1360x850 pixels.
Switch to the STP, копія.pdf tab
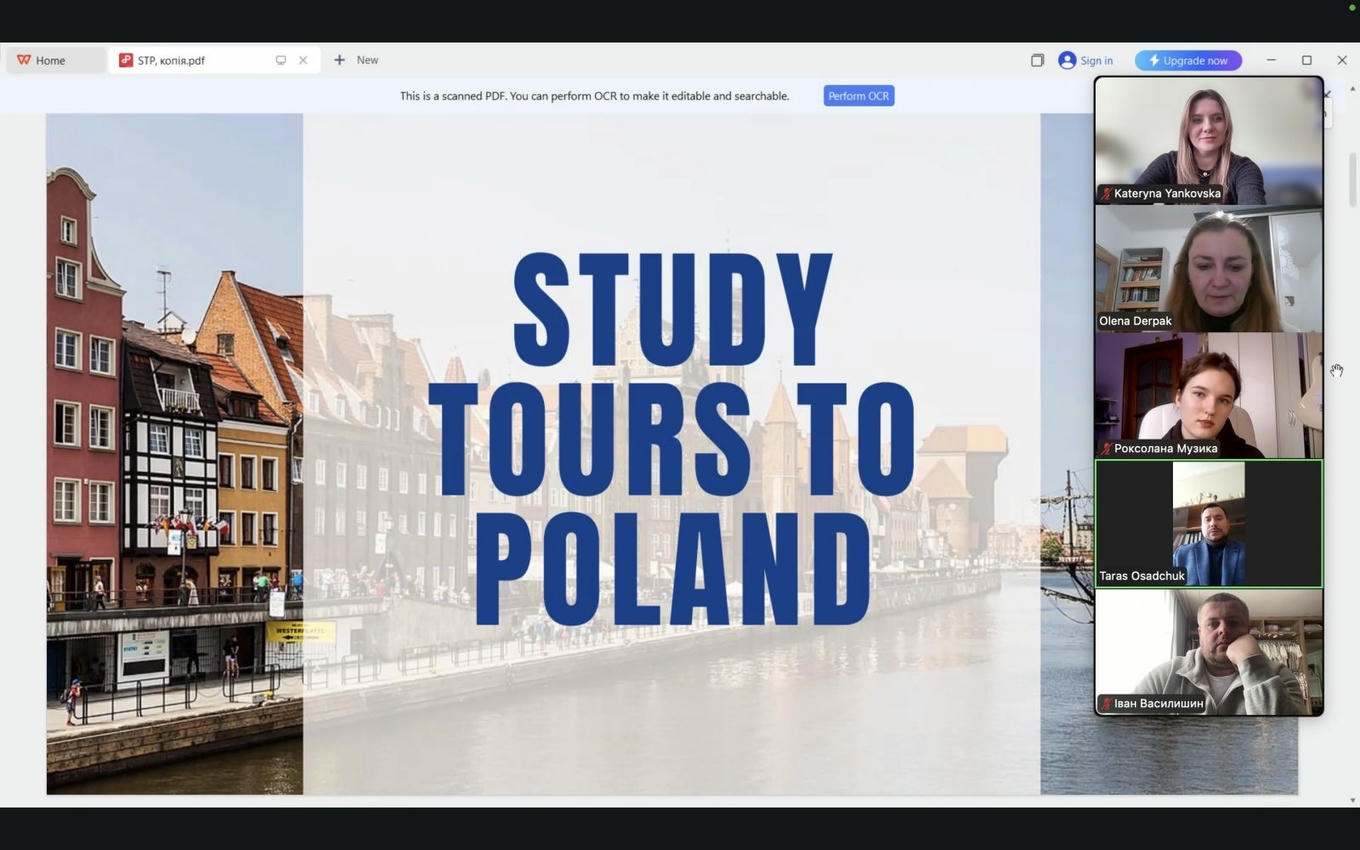[171, 60]
